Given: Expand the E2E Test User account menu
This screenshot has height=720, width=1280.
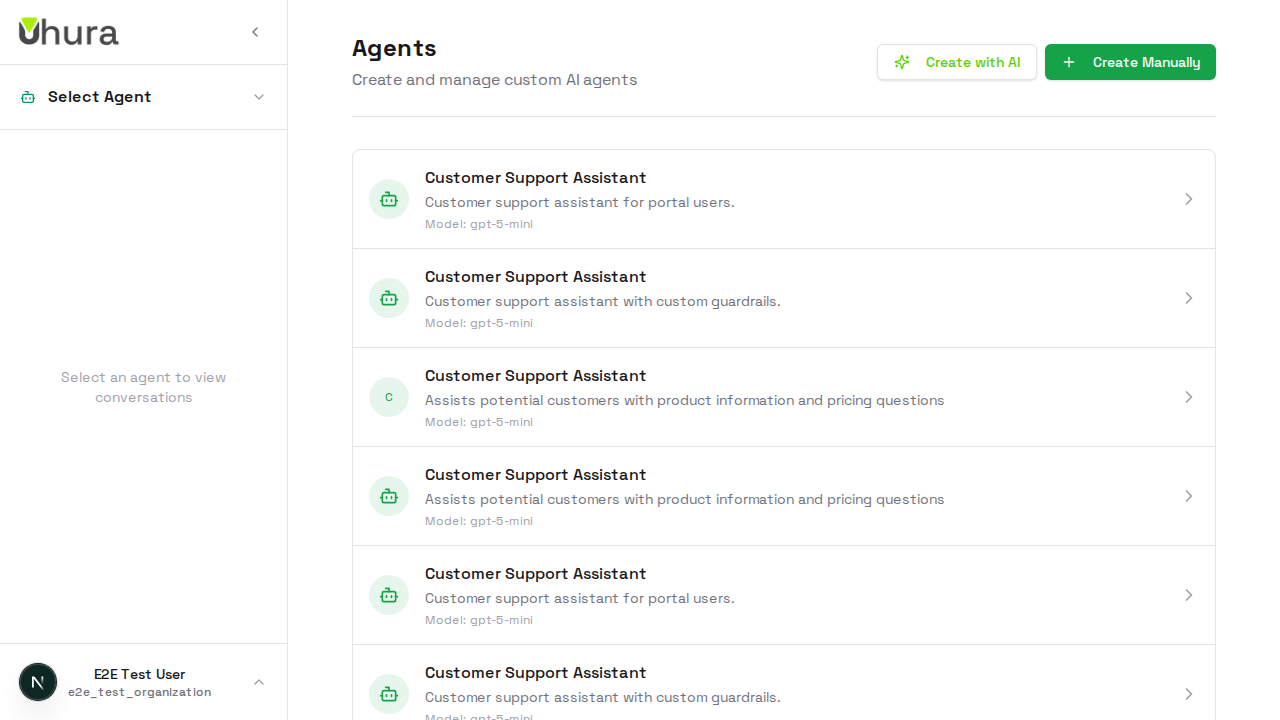Looking at the screenshot, I should pos(259,681).
